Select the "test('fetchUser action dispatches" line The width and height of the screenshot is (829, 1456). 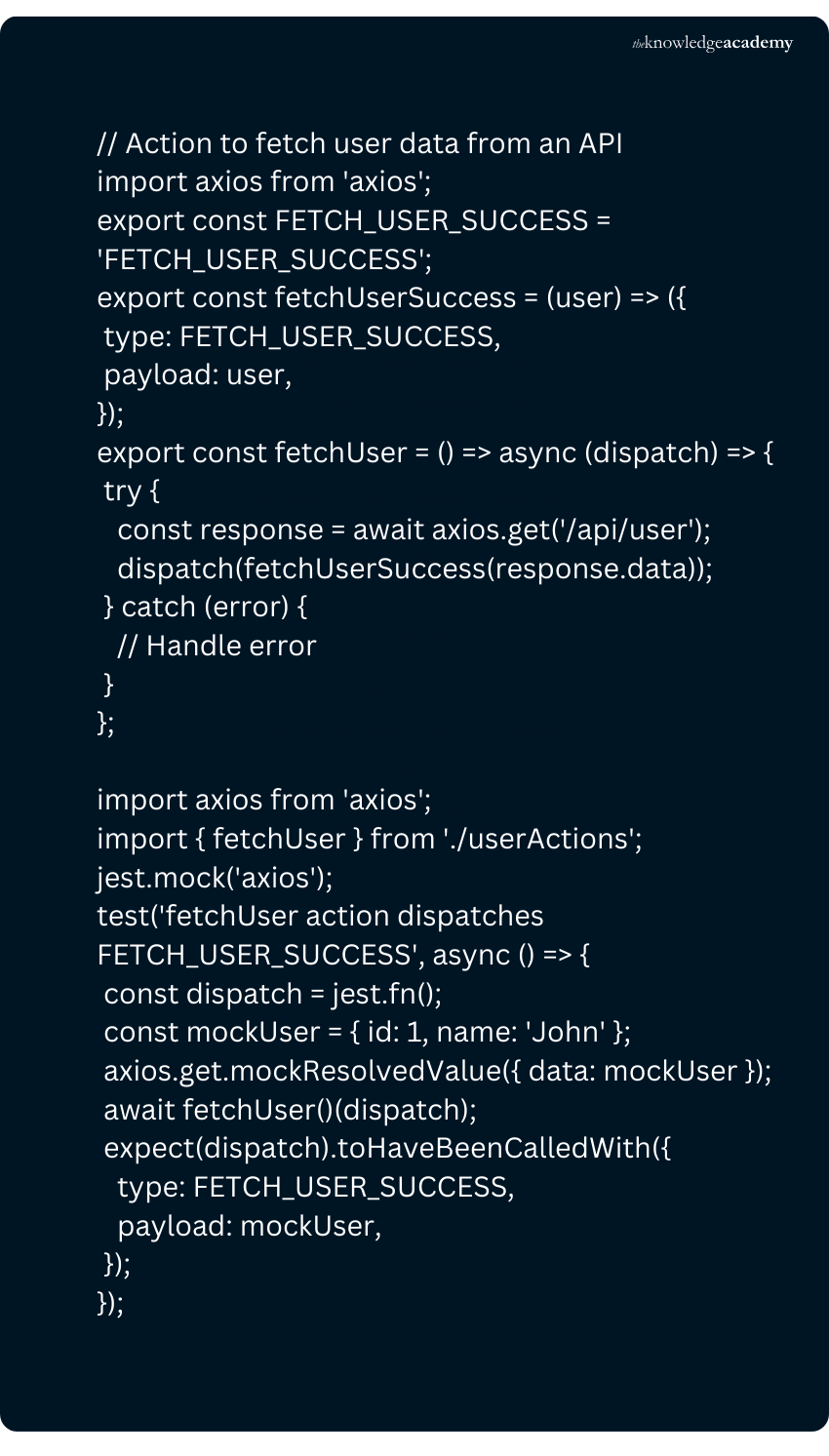(x=320, y=916)
